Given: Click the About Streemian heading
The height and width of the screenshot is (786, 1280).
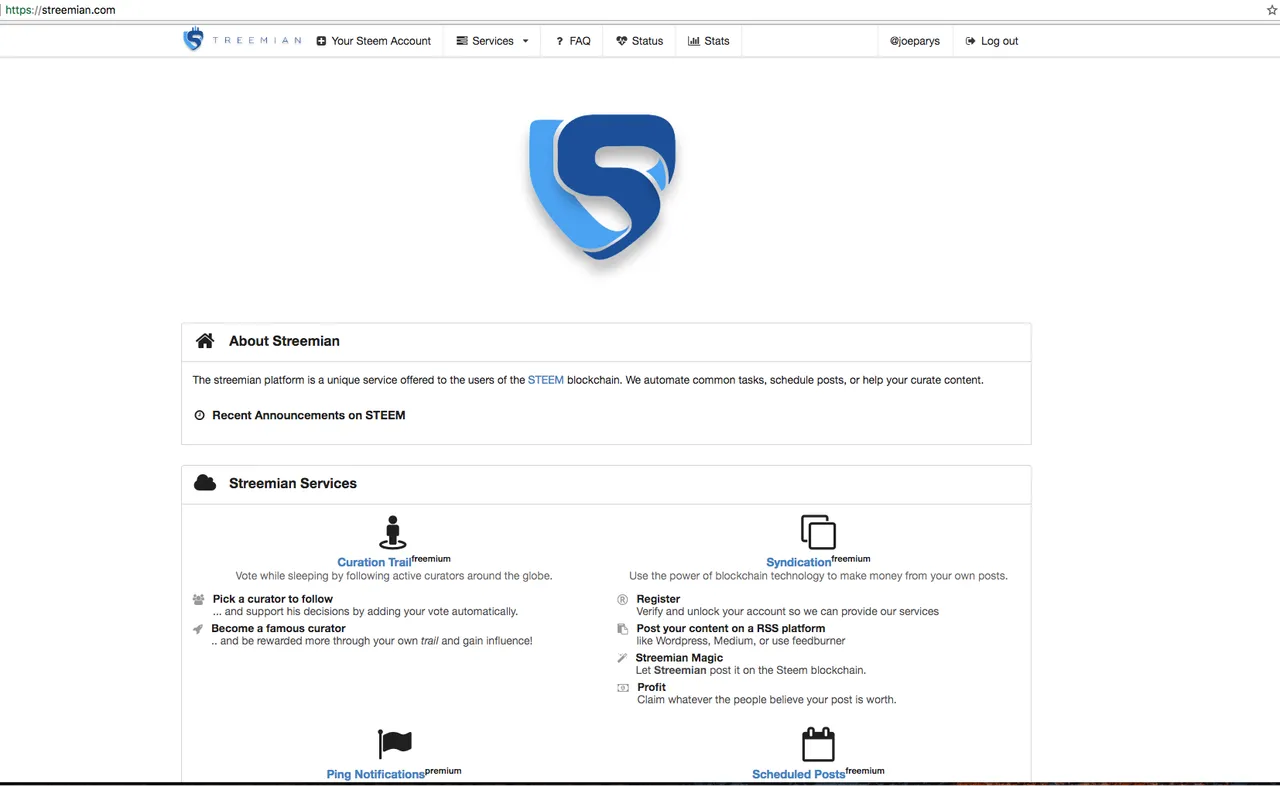Looking at the screenshot, I should coord(284,341).
